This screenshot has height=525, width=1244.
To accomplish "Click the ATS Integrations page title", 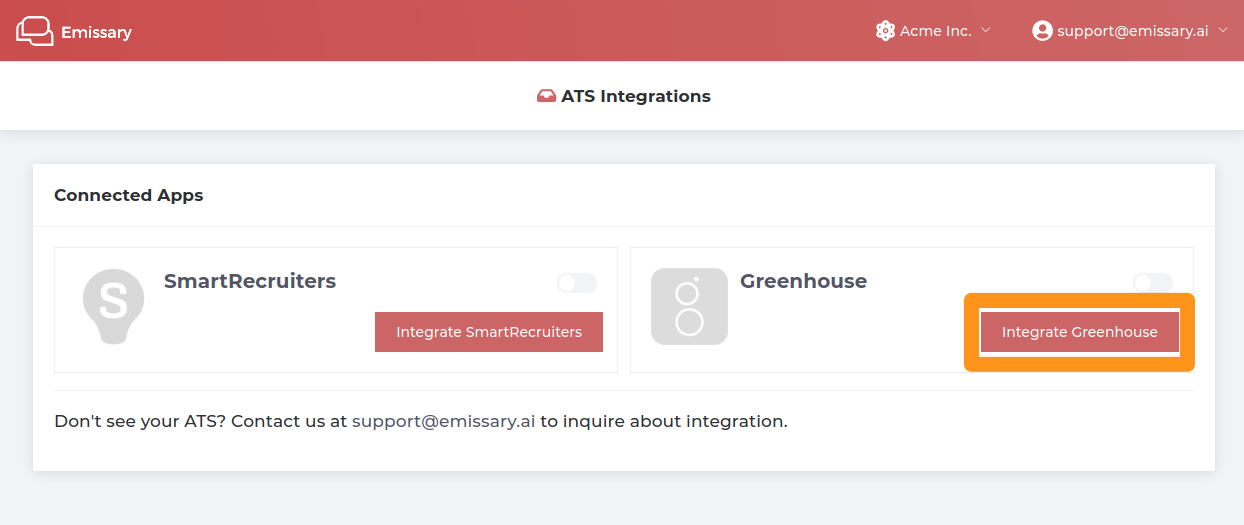I will pos(636,97).
